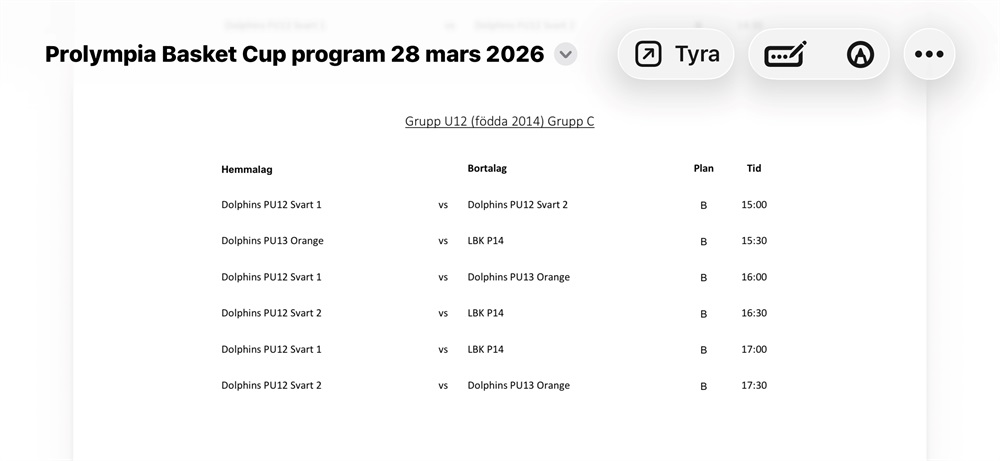Viewport: 1000px width, 461px height.
Task: Click the 15:00 match time
Action: pos(754,205)
